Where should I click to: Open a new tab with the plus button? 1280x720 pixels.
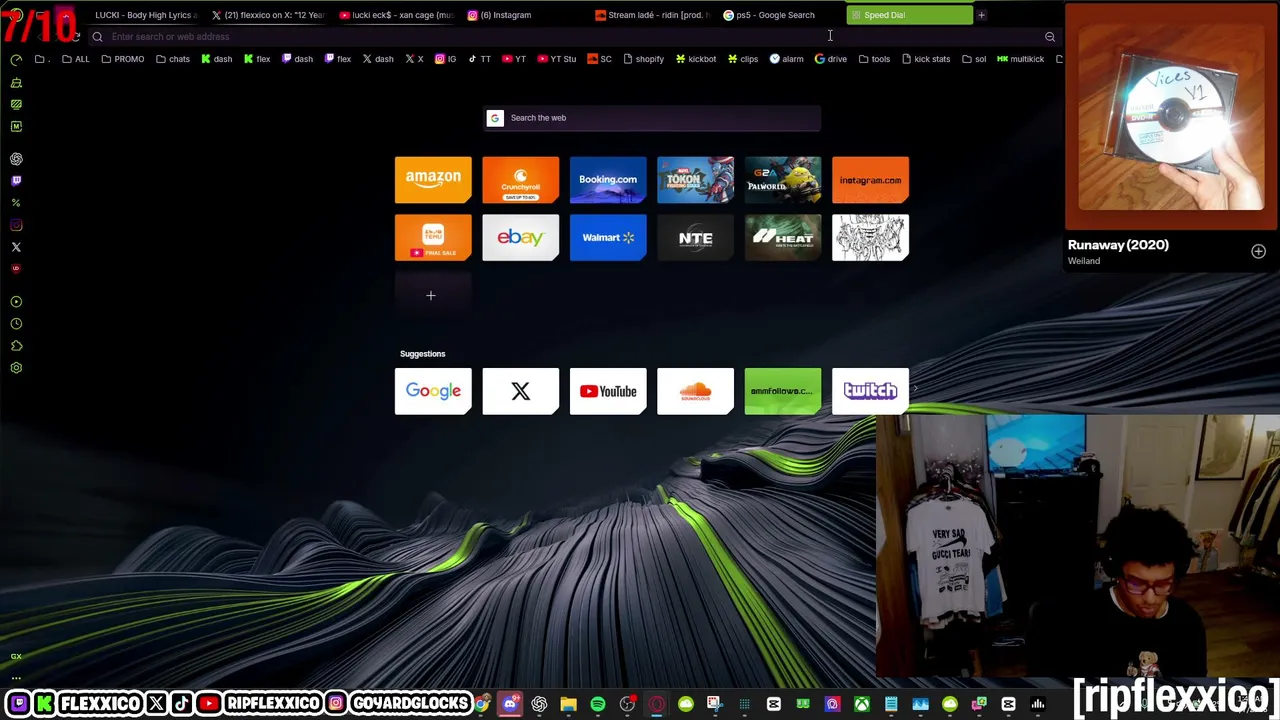pyautogui.click(x=981, y=15)
